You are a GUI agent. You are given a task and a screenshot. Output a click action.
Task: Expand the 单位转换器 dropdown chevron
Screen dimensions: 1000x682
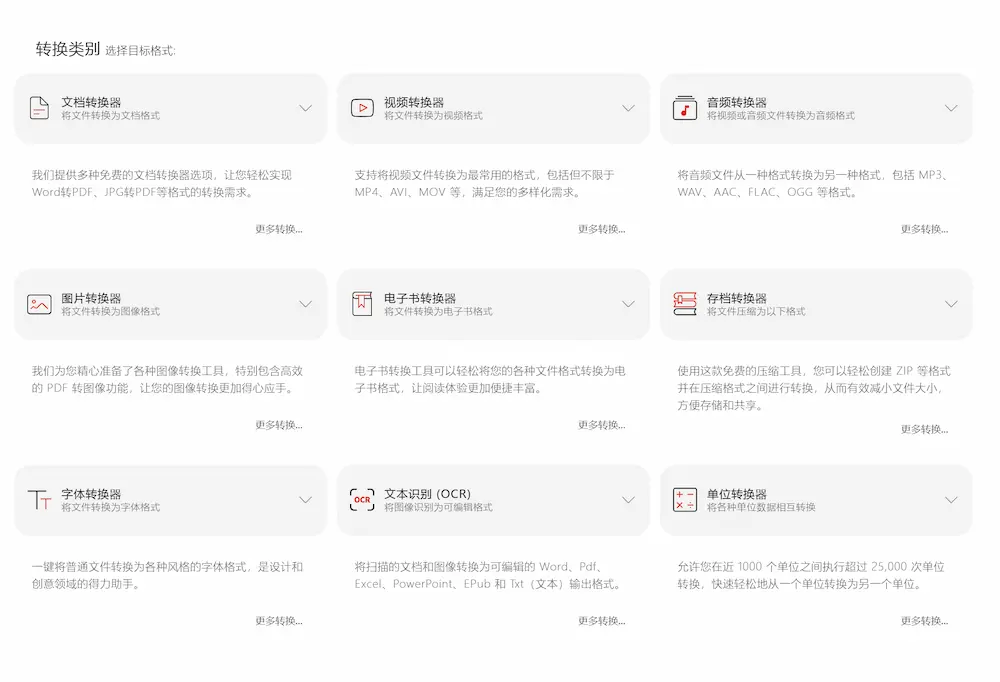click(952, 500)
